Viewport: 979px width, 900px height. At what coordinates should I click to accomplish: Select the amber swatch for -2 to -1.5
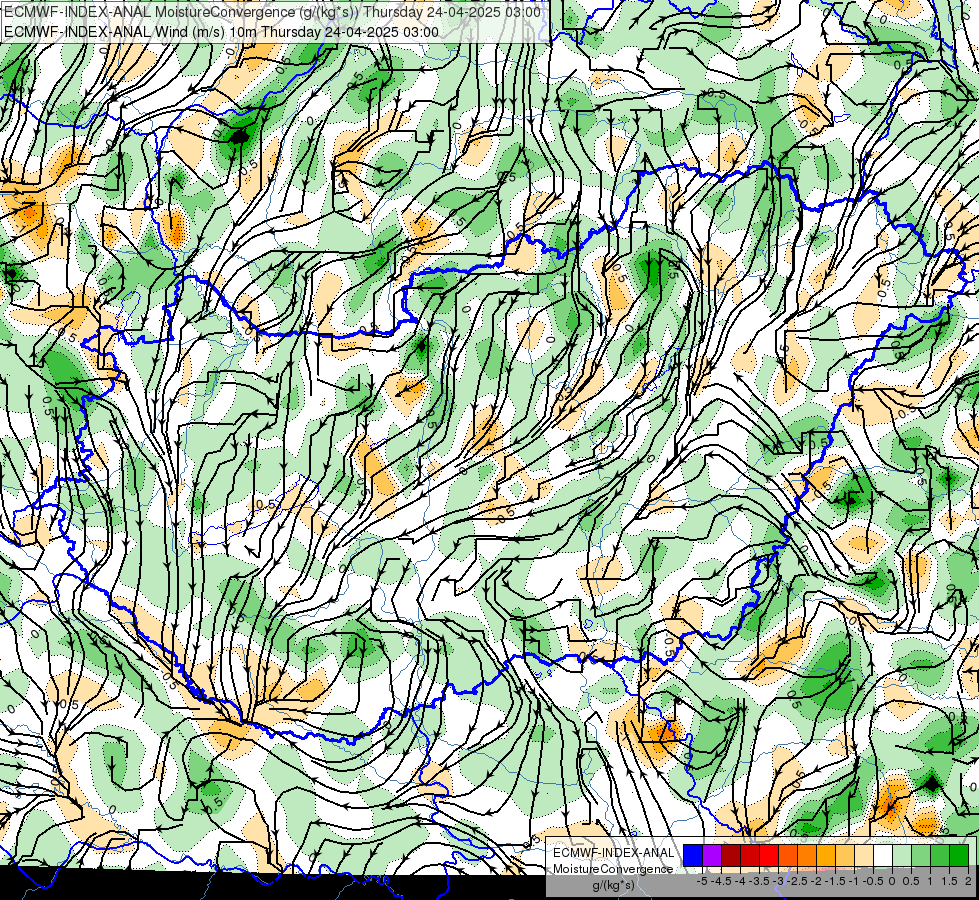826,855
